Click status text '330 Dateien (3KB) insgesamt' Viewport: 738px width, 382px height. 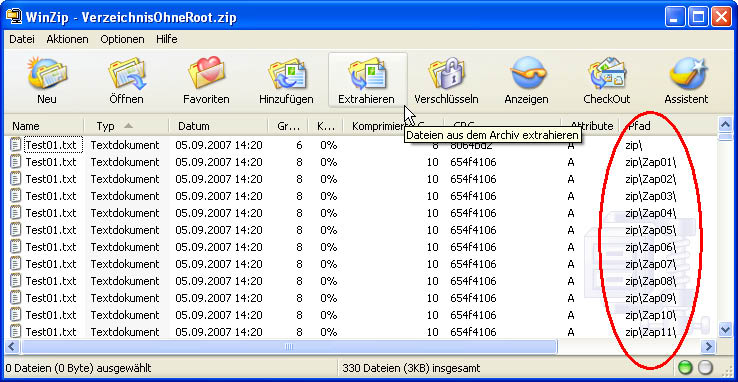[x=411, y=367]
